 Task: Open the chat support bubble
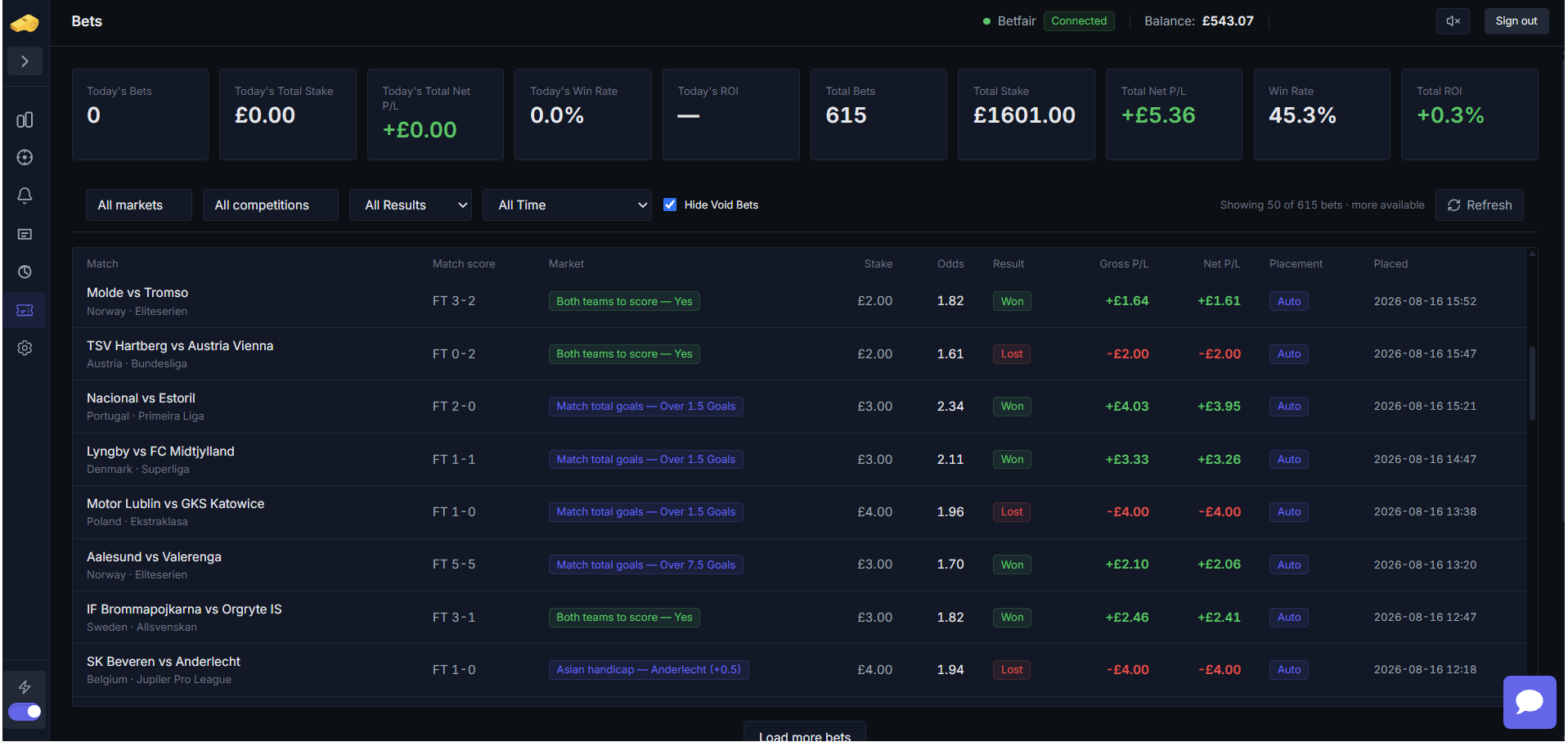coord(1529,702)
